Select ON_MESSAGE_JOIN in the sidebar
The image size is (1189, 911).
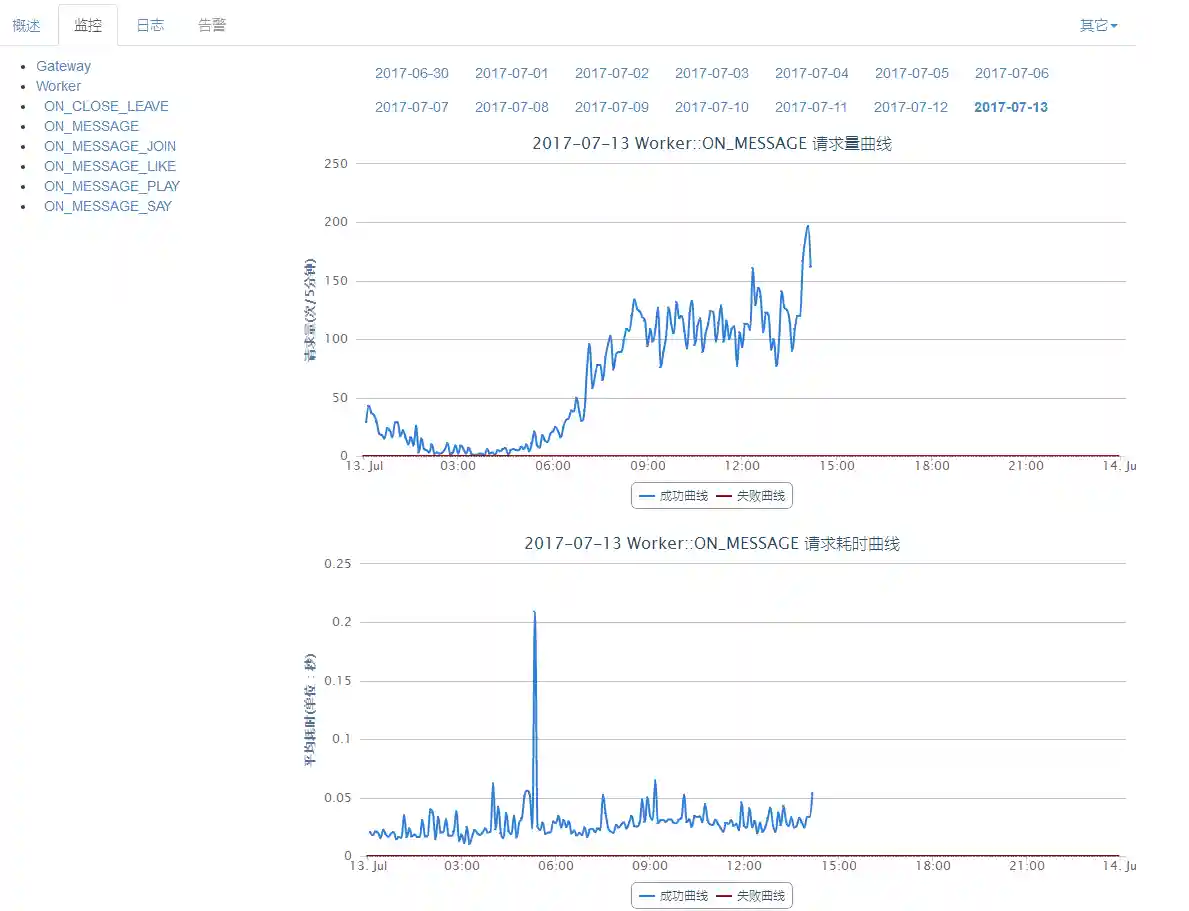tap(110, 146)
